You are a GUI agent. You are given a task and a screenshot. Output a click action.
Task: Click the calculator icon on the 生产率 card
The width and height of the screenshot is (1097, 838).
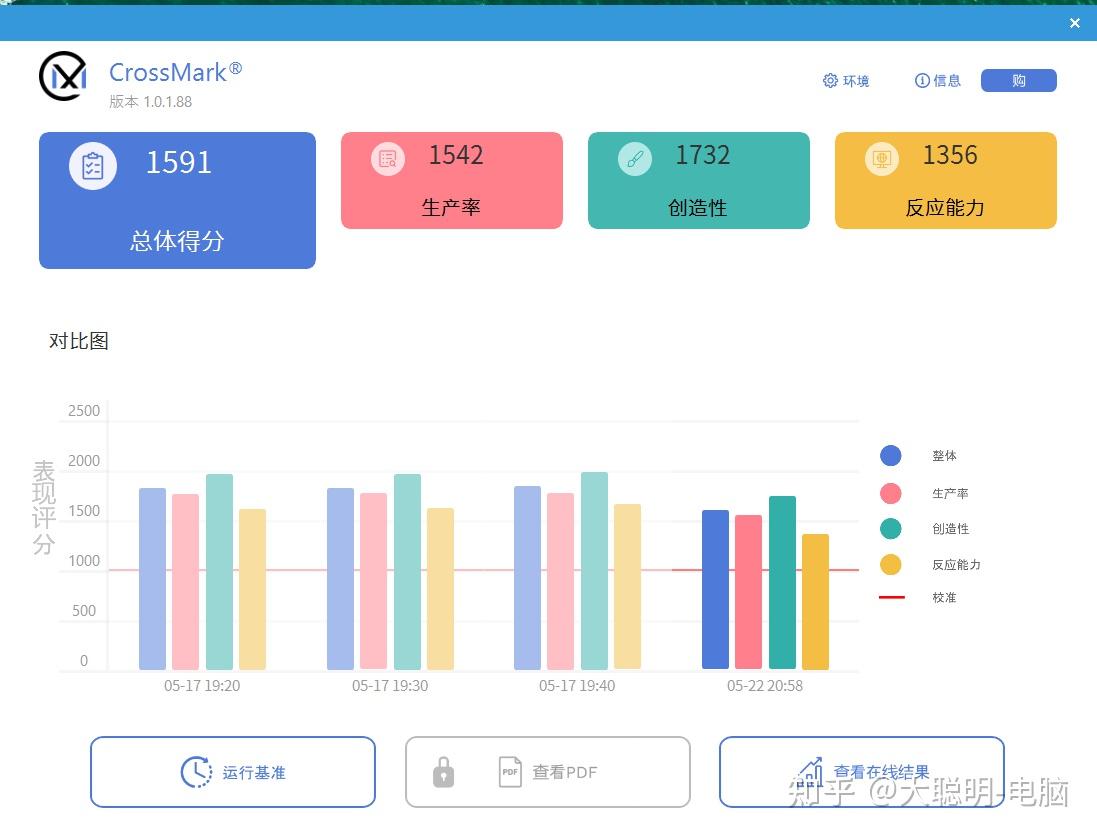click(x=387, y=158)
